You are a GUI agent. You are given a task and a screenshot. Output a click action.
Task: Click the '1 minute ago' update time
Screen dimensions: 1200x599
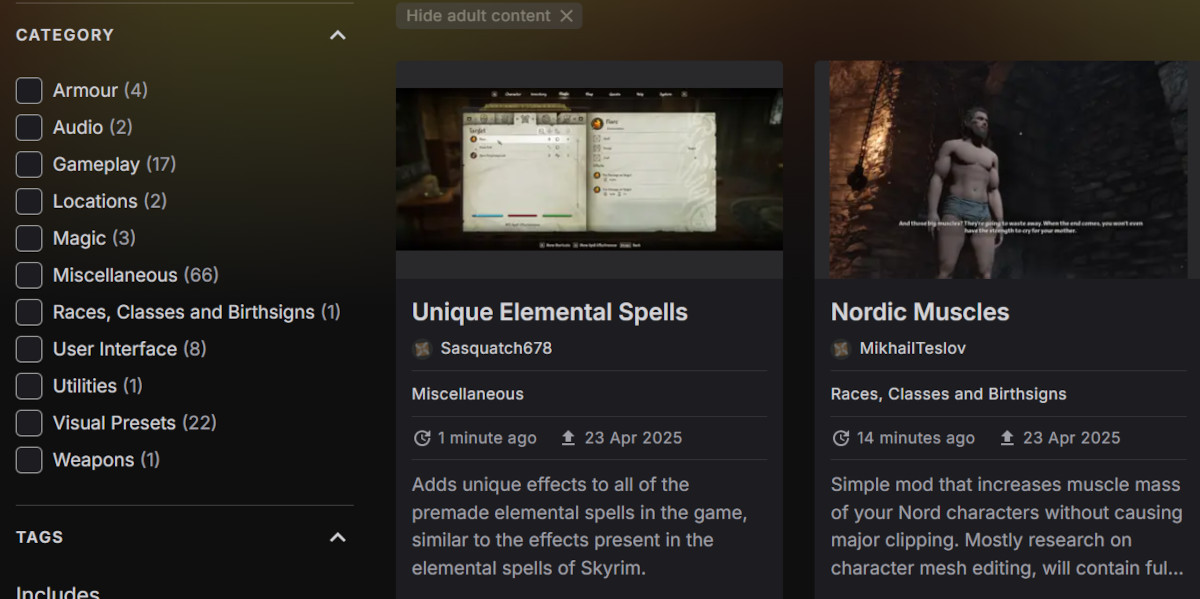[487, 438]
